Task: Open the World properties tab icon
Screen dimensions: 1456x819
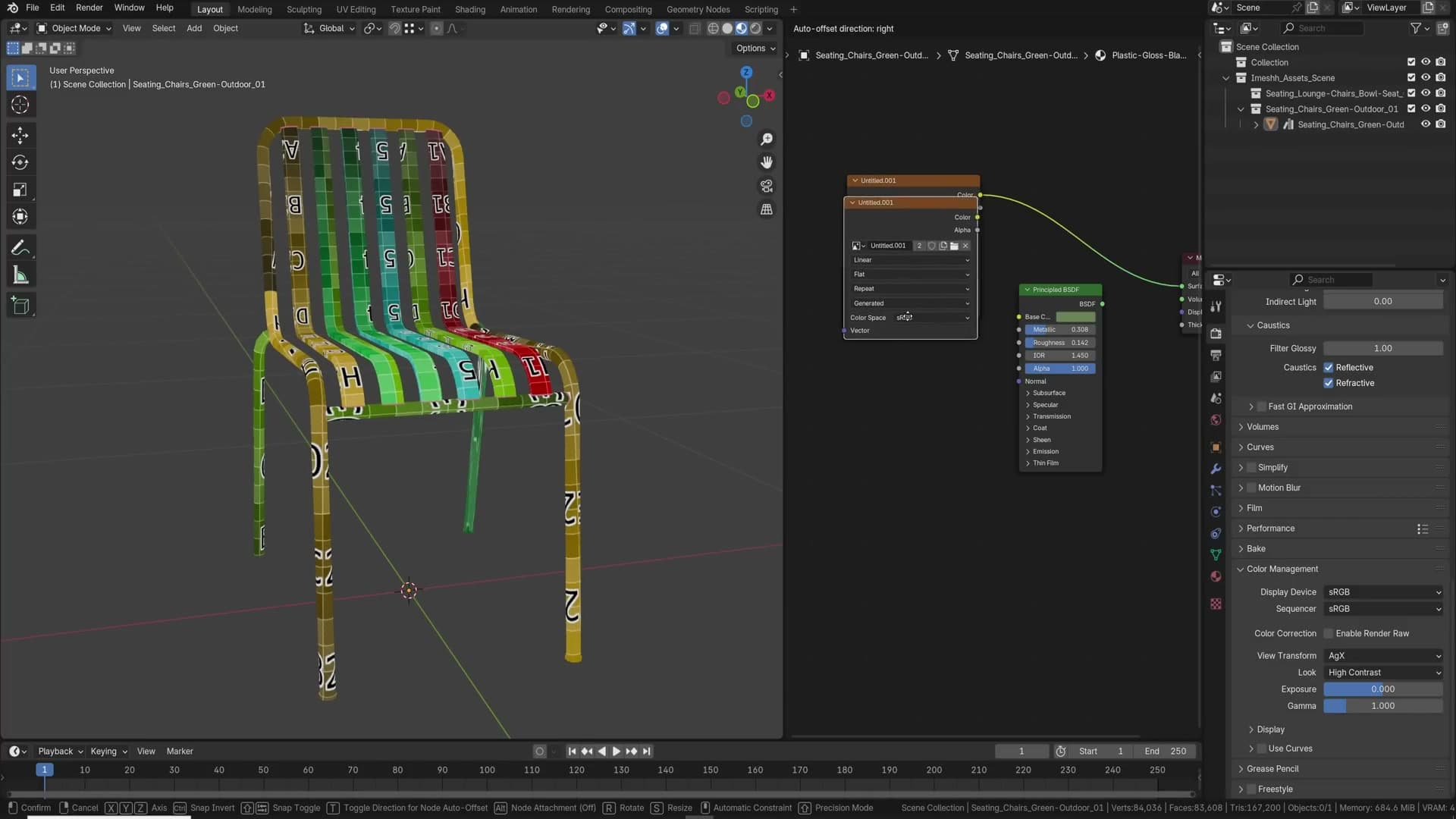Action: coord(1216,420)
